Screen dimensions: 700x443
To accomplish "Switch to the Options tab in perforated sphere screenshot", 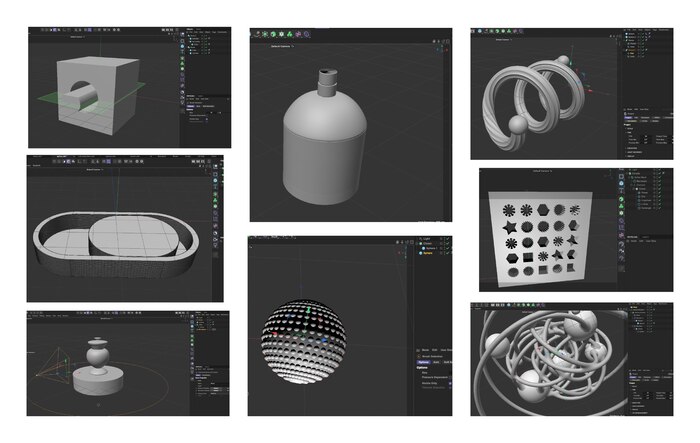I will 424,362.
